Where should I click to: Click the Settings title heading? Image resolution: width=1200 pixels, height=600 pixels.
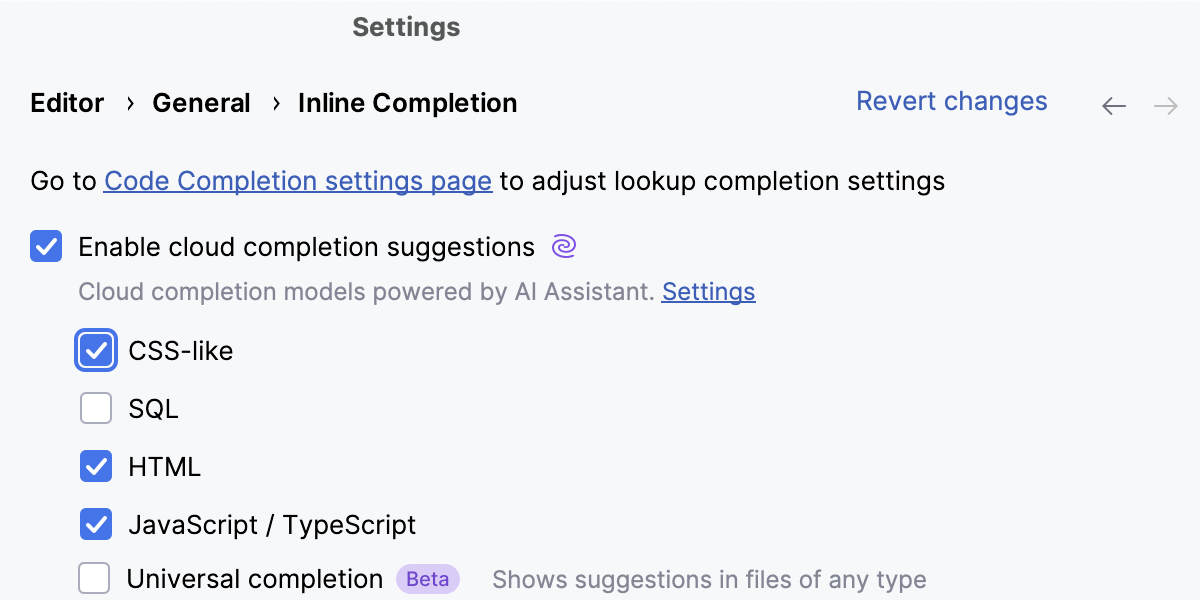pyautogui.click(x=405, y=27)
